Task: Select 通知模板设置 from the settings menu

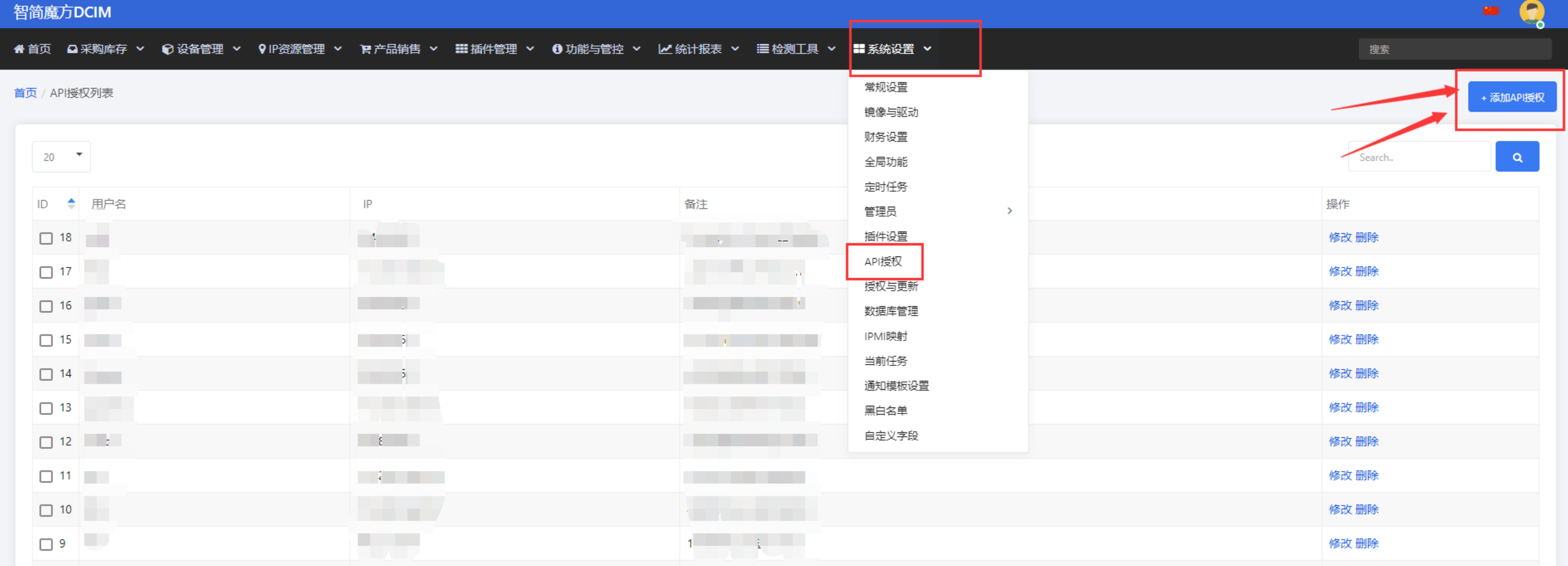Action: [x=897, y=386]
